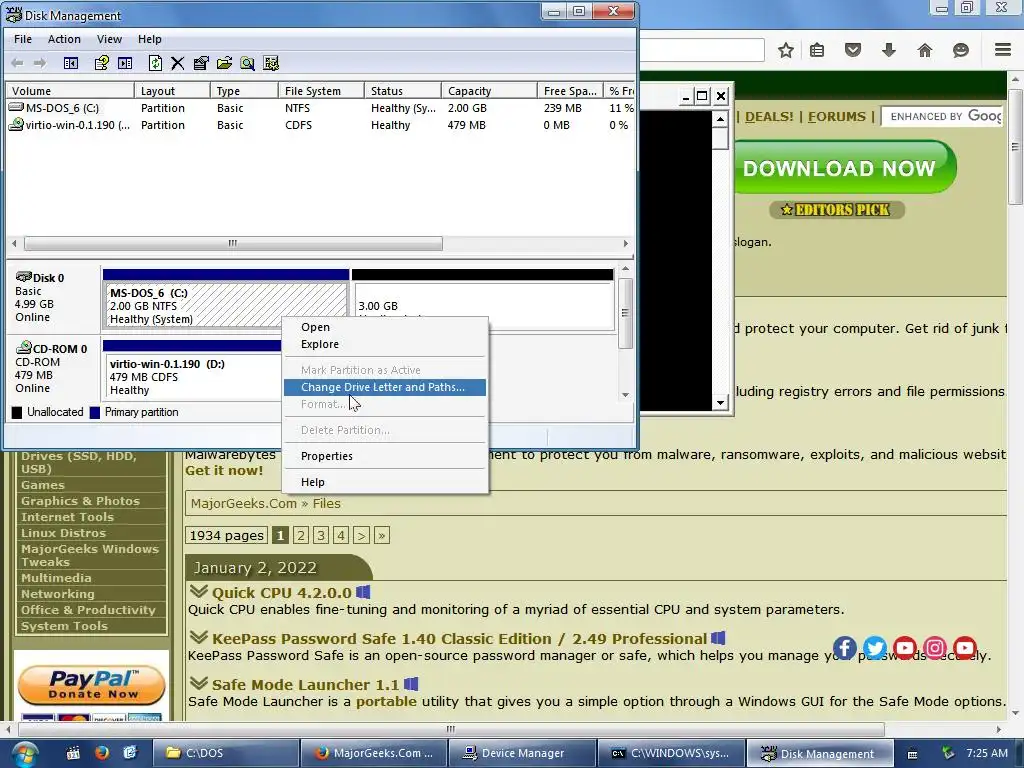Switch to the C:\DOS taskbar window
Screen dimensions: 1024x768
(x=226, y=753)
